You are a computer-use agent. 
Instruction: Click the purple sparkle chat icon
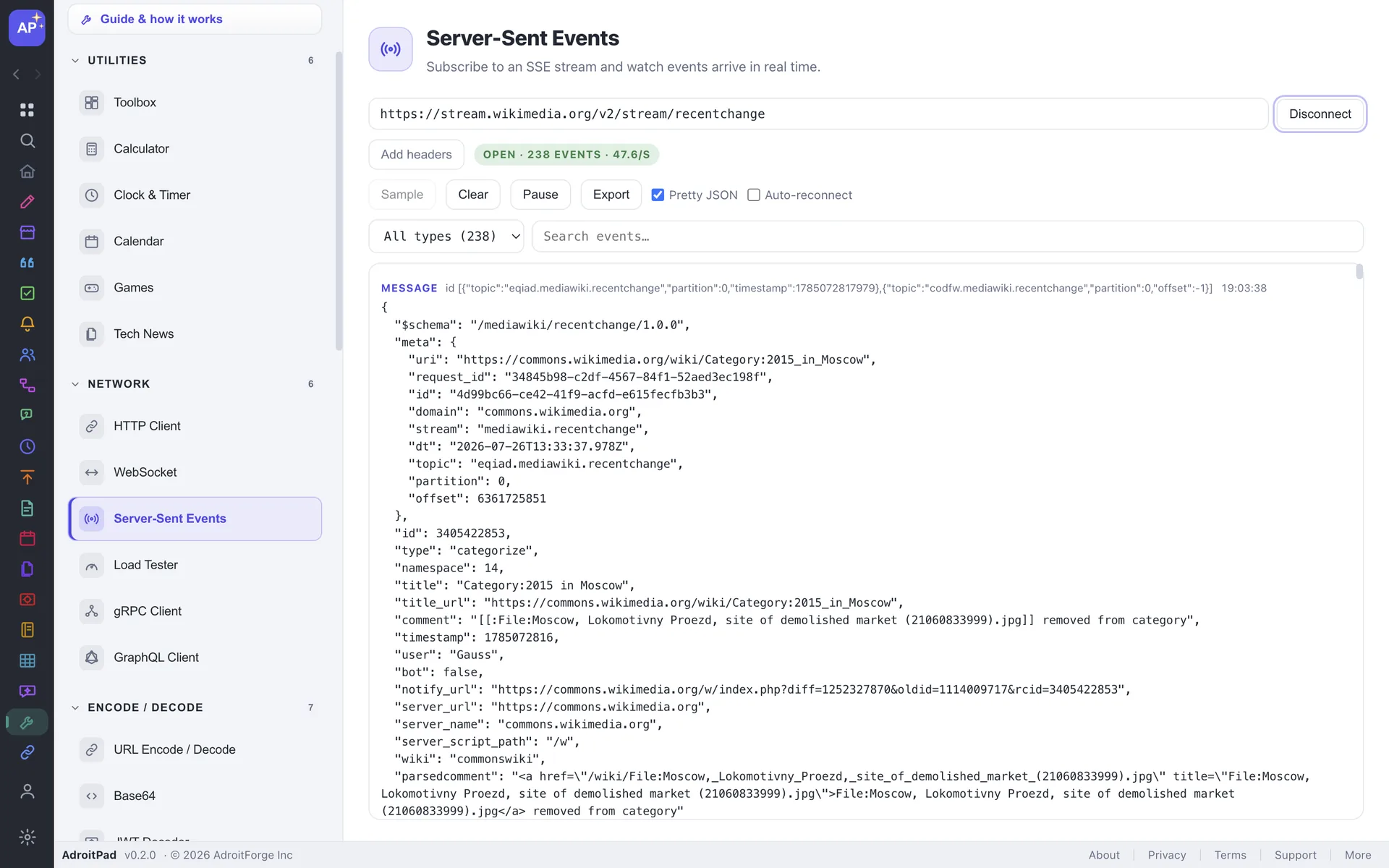click(27, 692)
